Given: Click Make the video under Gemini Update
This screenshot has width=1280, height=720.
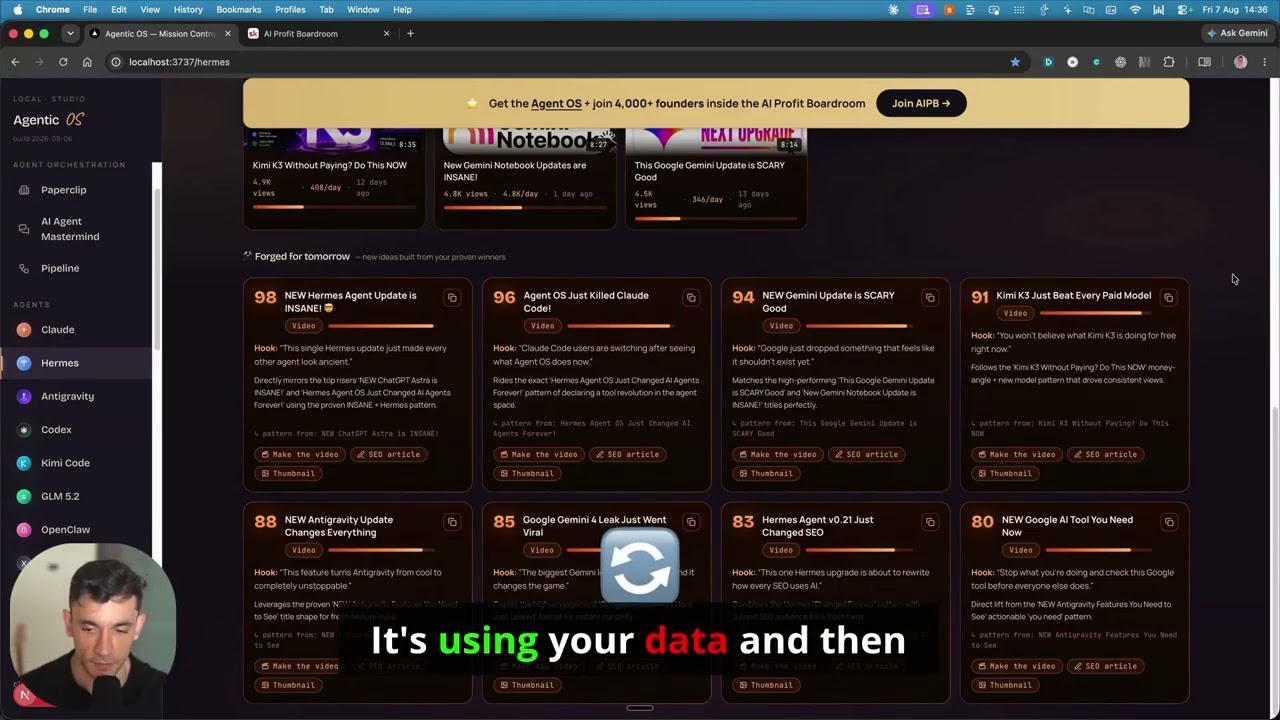Looking at the screenshot, I should [x=777, y=454].
